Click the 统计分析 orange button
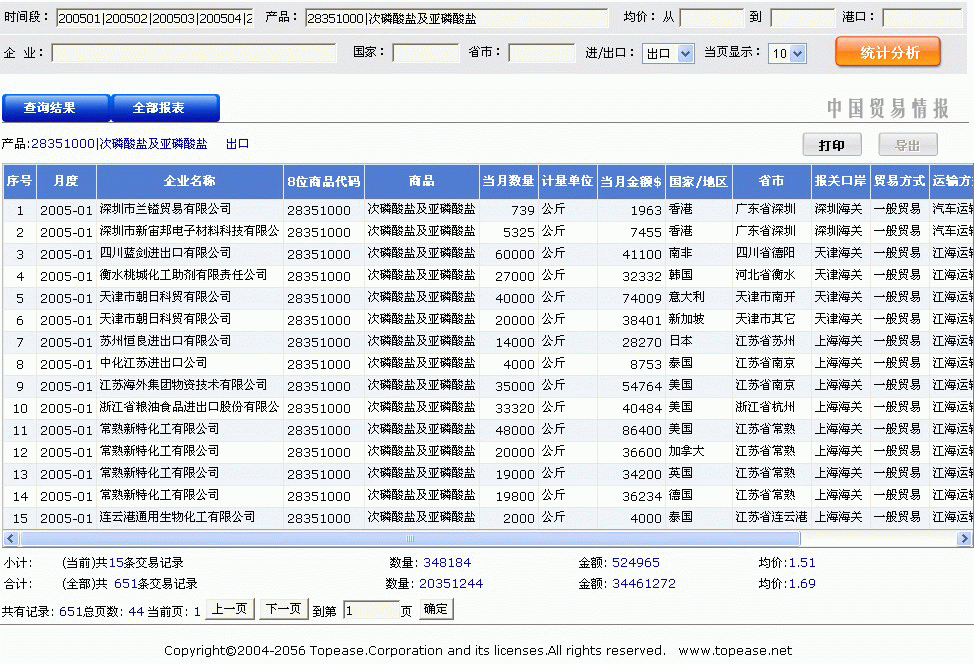Screen dimensions: 974x664 (887, 53)
